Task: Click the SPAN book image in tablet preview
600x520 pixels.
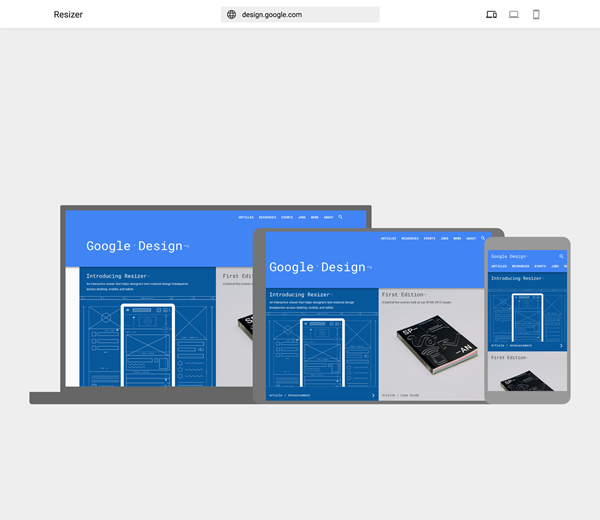Action: coord(437,344)
